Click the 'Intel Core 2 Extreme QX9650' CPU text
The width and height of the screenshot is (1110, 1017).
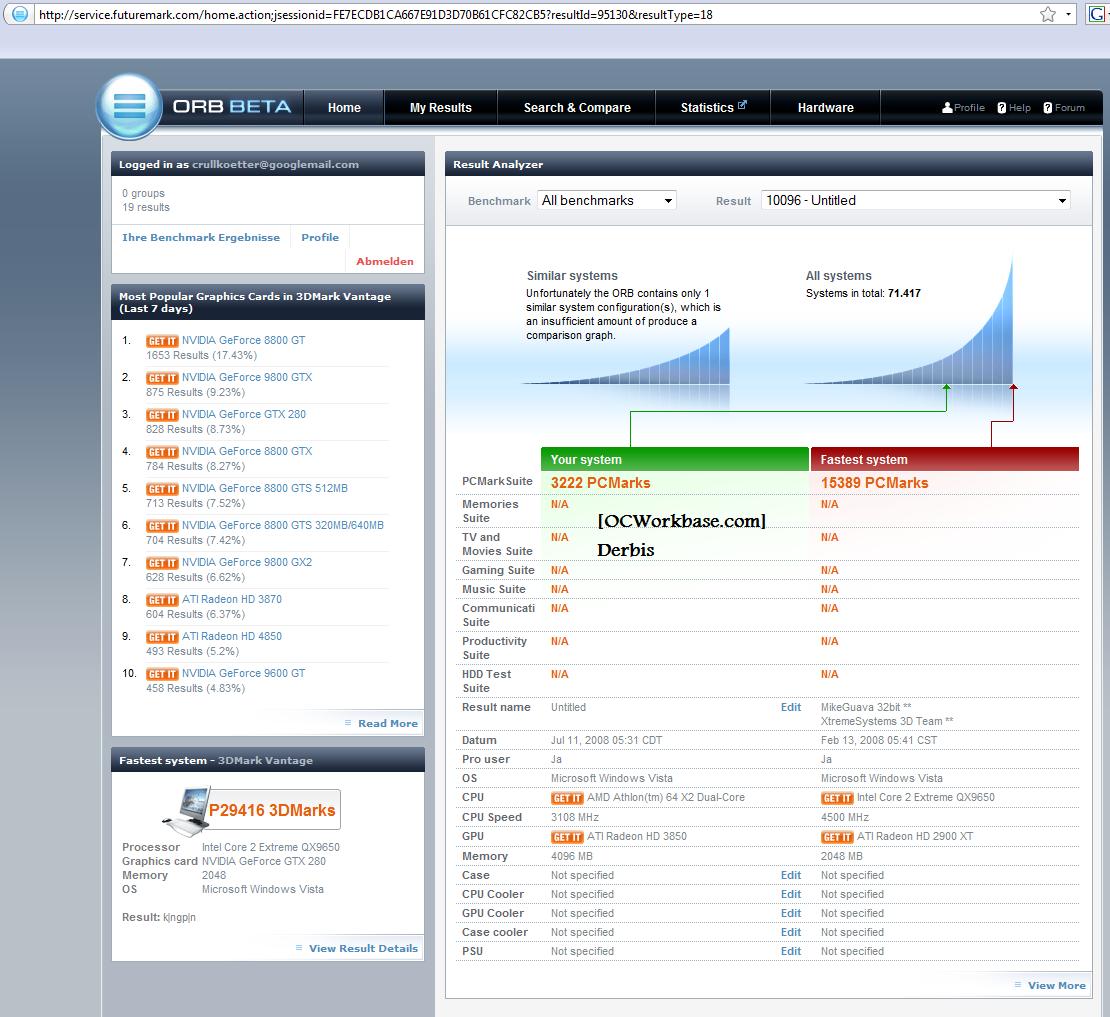click(x=925, y=798)
